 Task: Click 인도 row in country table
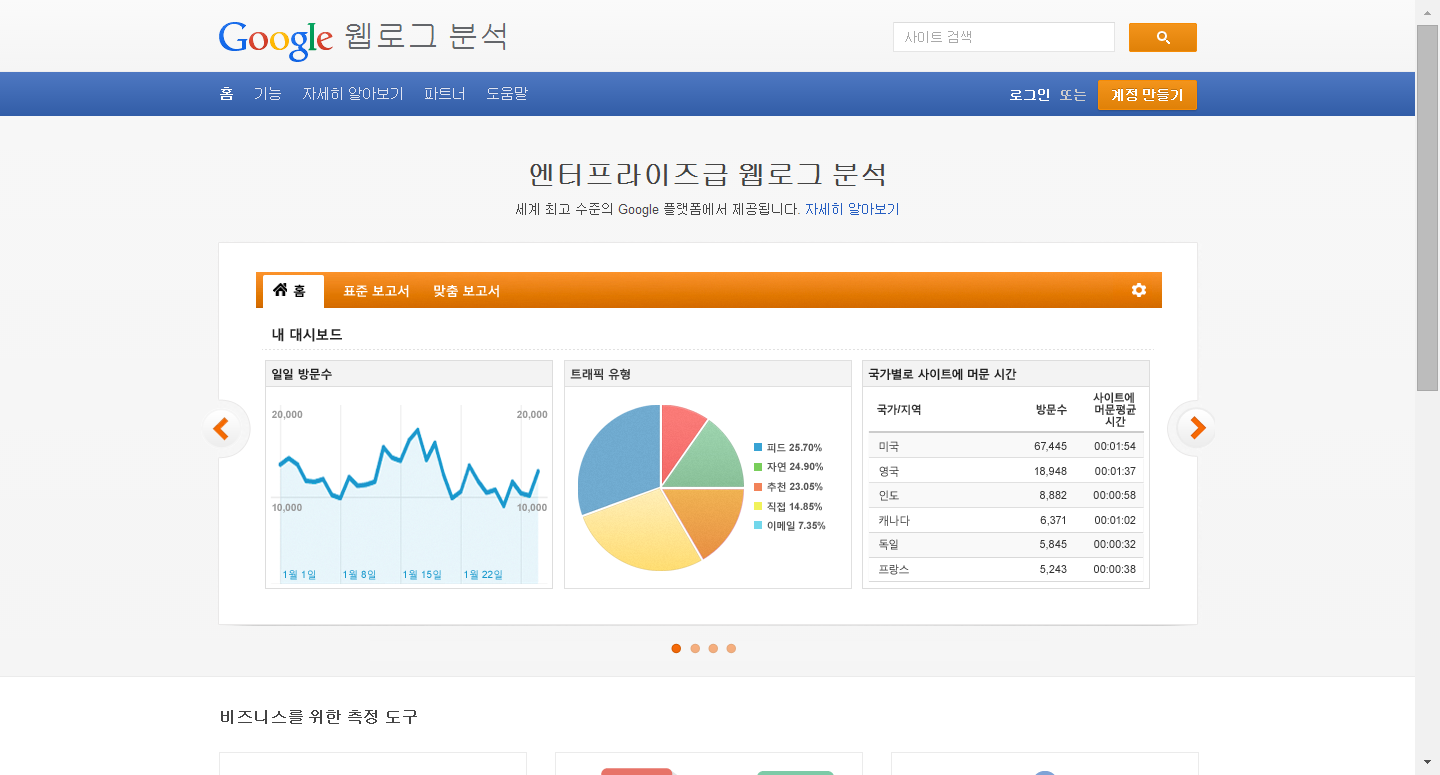pos(1006,495)
